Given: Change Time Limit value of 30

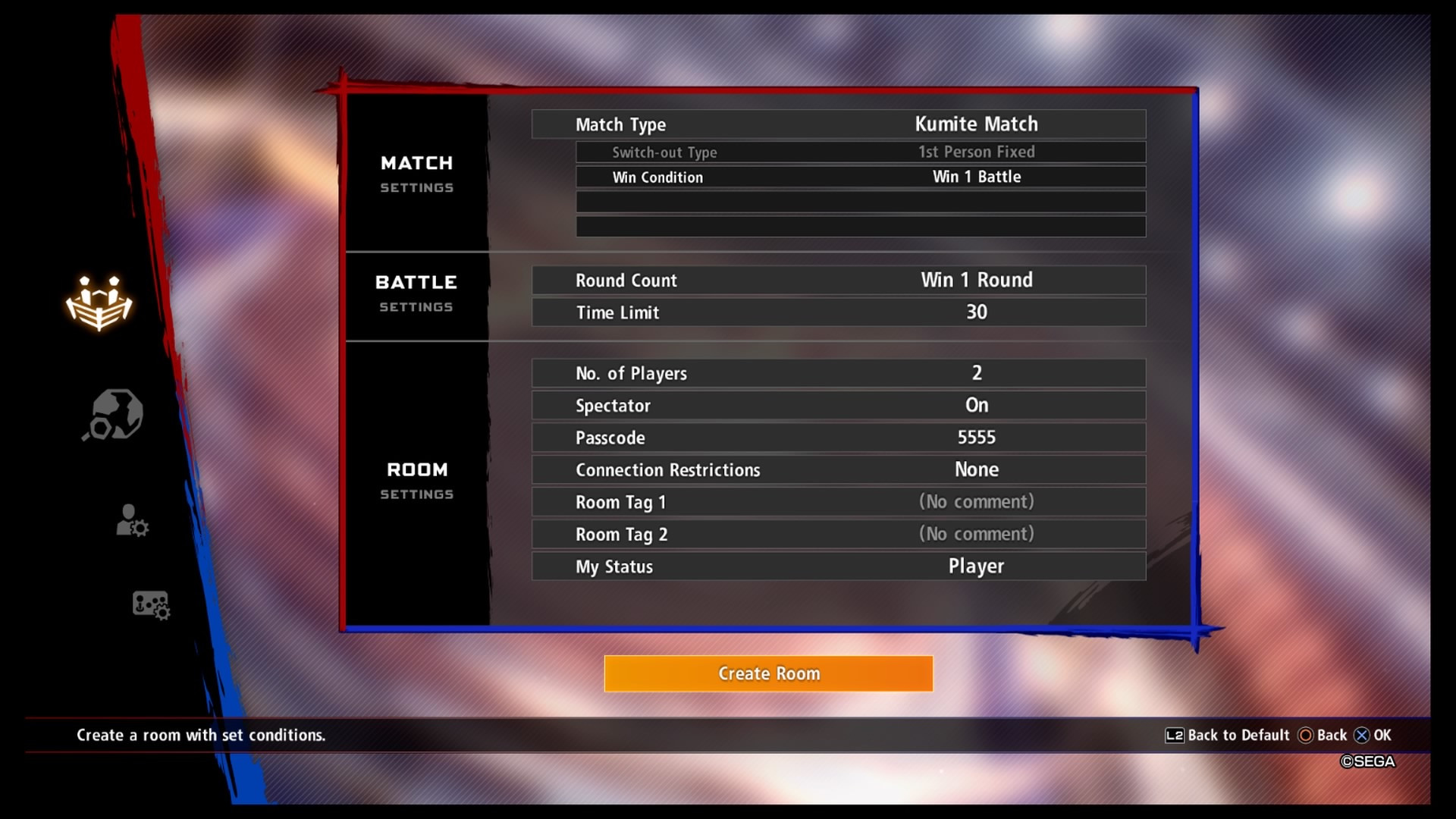Looking at the screenshot, I should [976, 312].
